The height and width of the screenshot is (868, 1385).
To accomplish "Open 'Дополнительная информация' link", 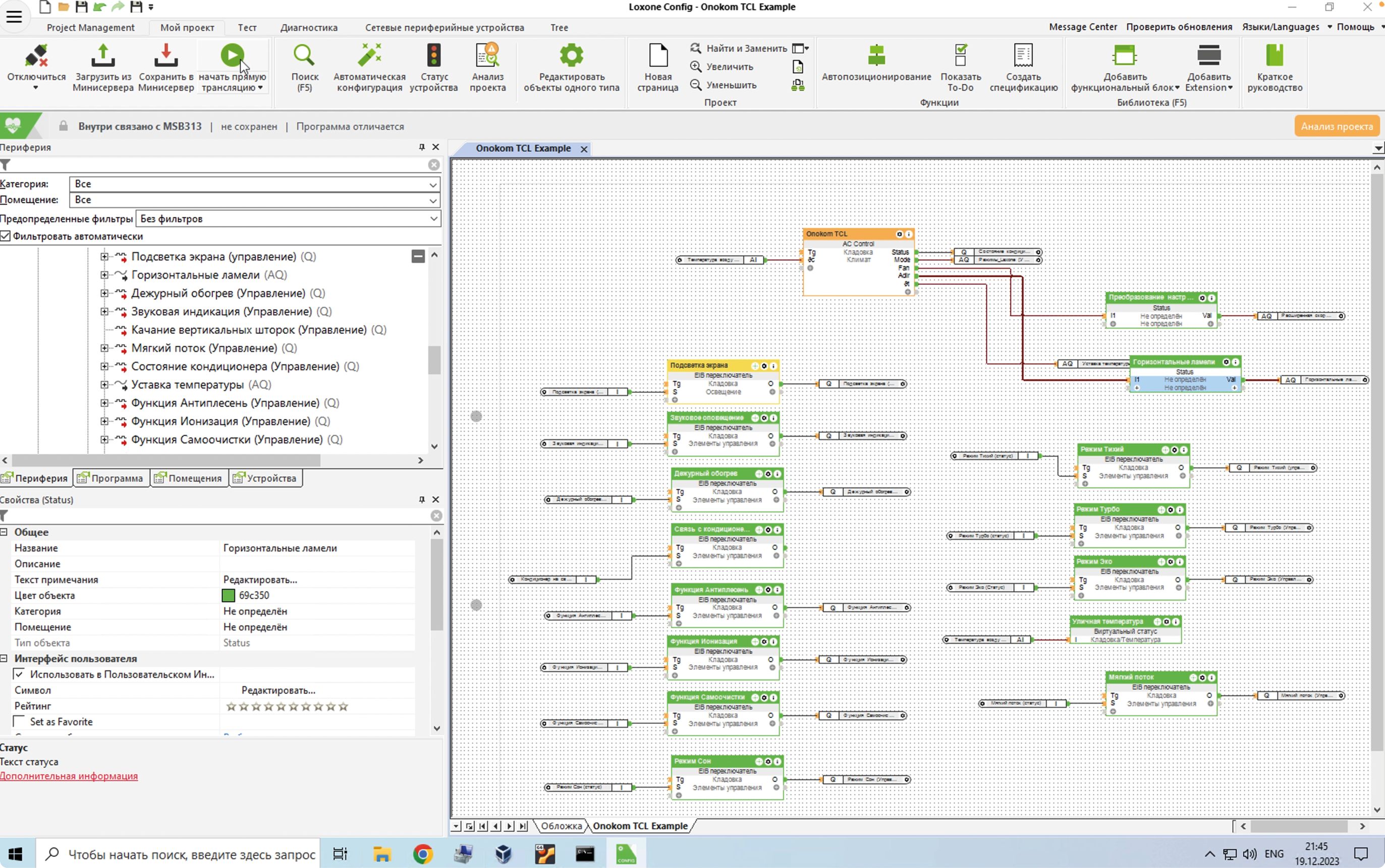I will [69, 776].
